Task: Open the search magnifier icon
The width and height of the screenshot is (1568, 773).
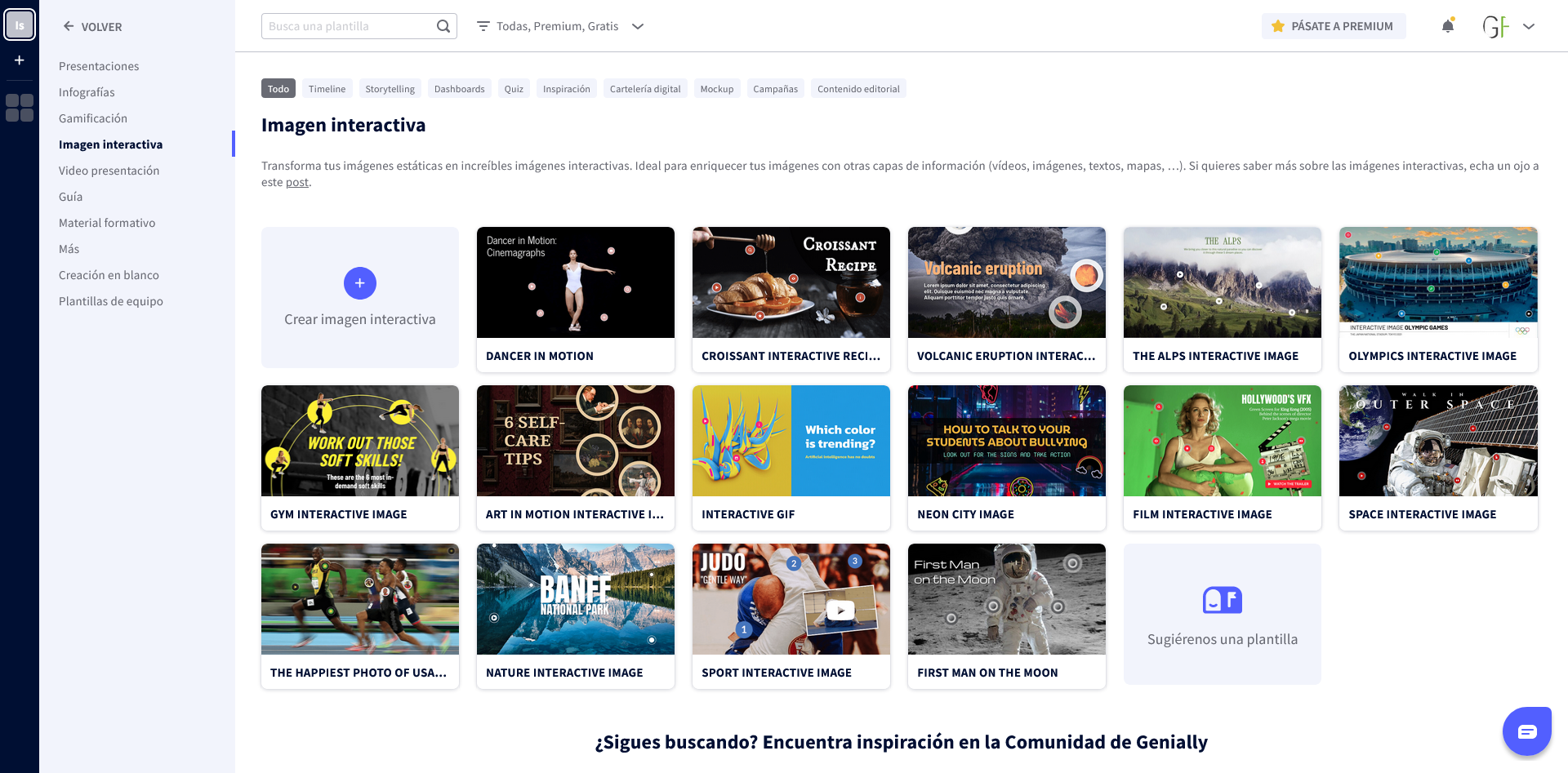Action: [443, 25]
